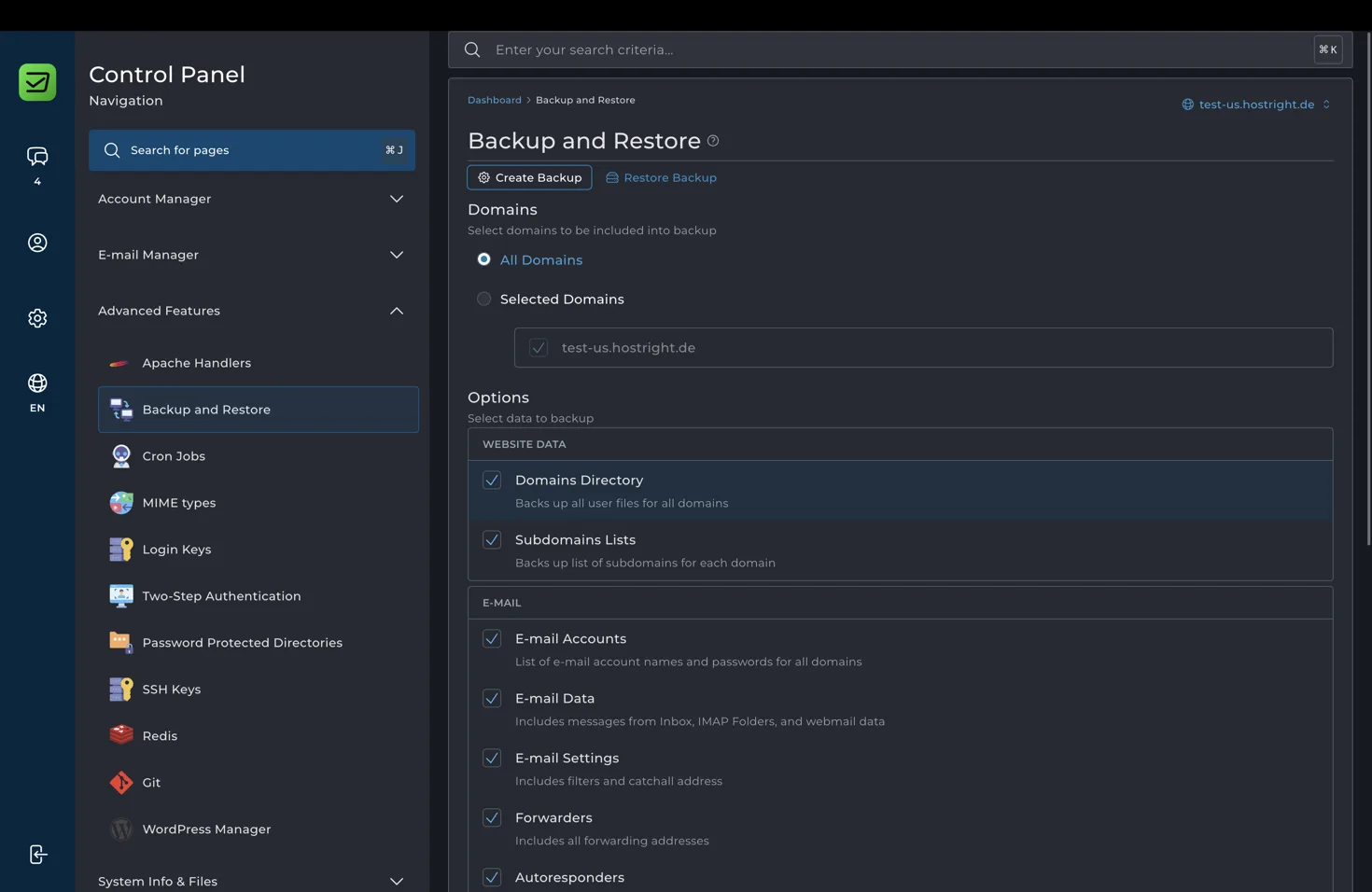Open the settings gear icon in sidebar

click(37, 318)
